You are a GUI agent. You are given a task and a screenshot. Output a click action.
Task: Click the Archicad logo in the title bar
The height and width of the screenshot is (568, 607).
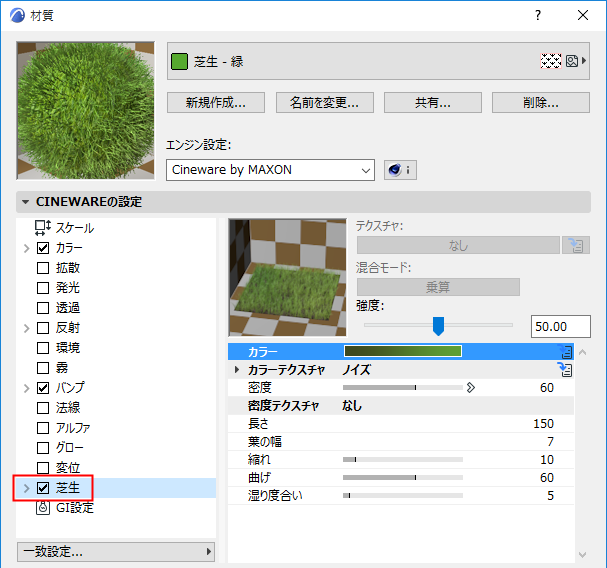tap(17, 15)
